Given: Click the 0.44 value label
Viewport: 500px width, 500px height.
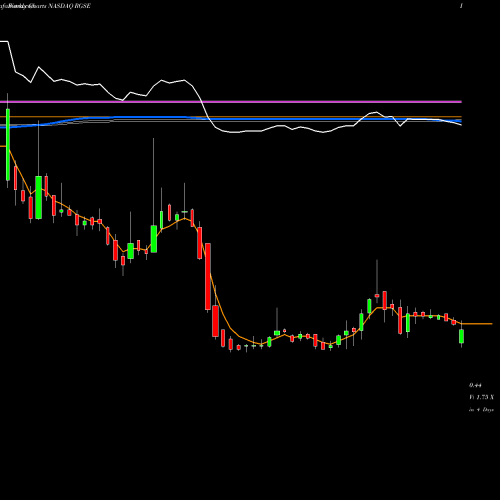Looking at the screenshot, I should pyautogui.click(x=475, y=385).
